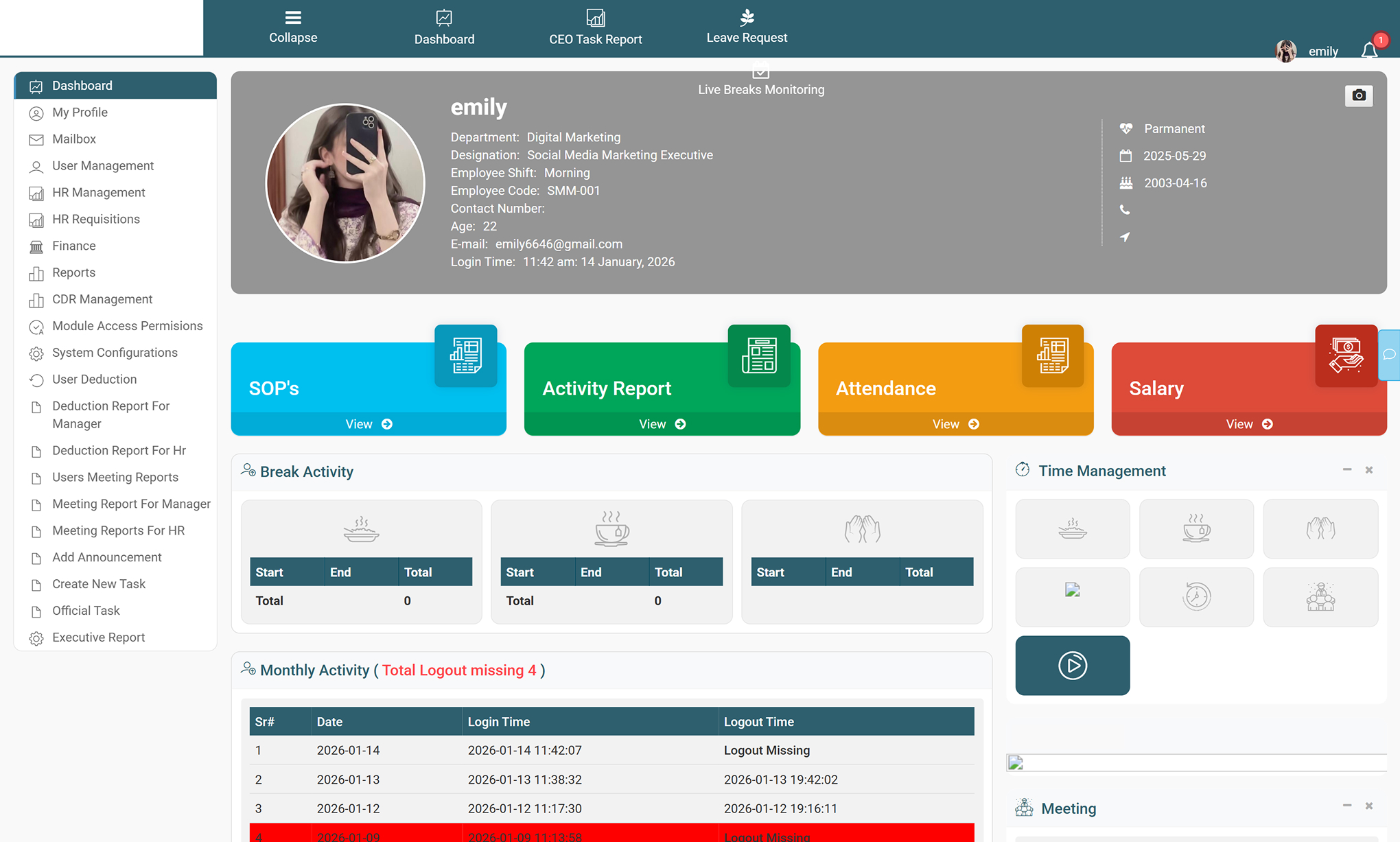
Task: Close the Time Management panel
Action: click(1369, 470)
